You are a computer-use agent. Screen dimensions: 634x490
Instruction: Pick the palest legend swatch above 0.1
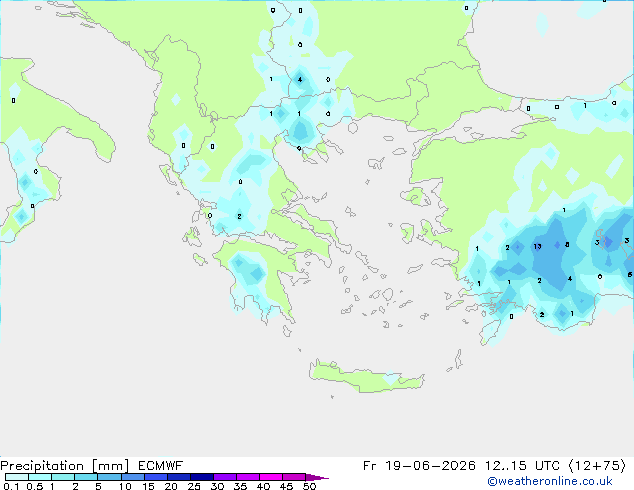(17, 477)
